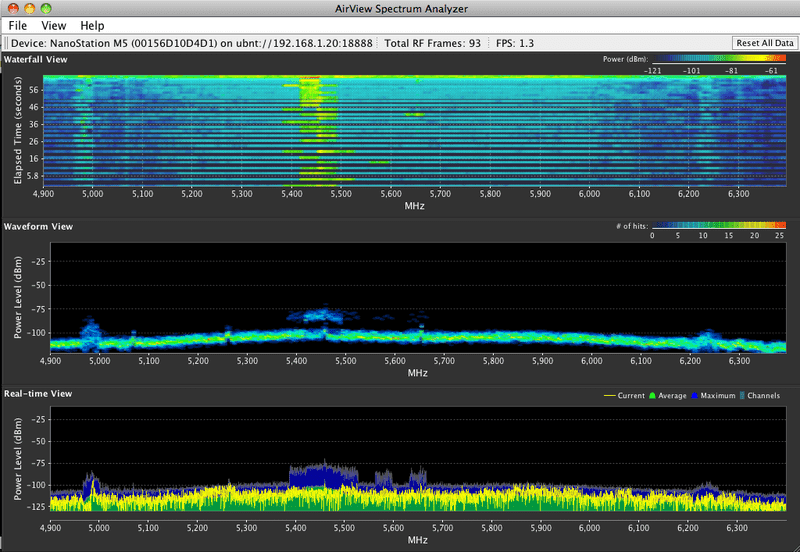Image resolution: width=800 pixels, height=552 pixels.
Task: Click the yellow Current legend line
Action: 610,396
